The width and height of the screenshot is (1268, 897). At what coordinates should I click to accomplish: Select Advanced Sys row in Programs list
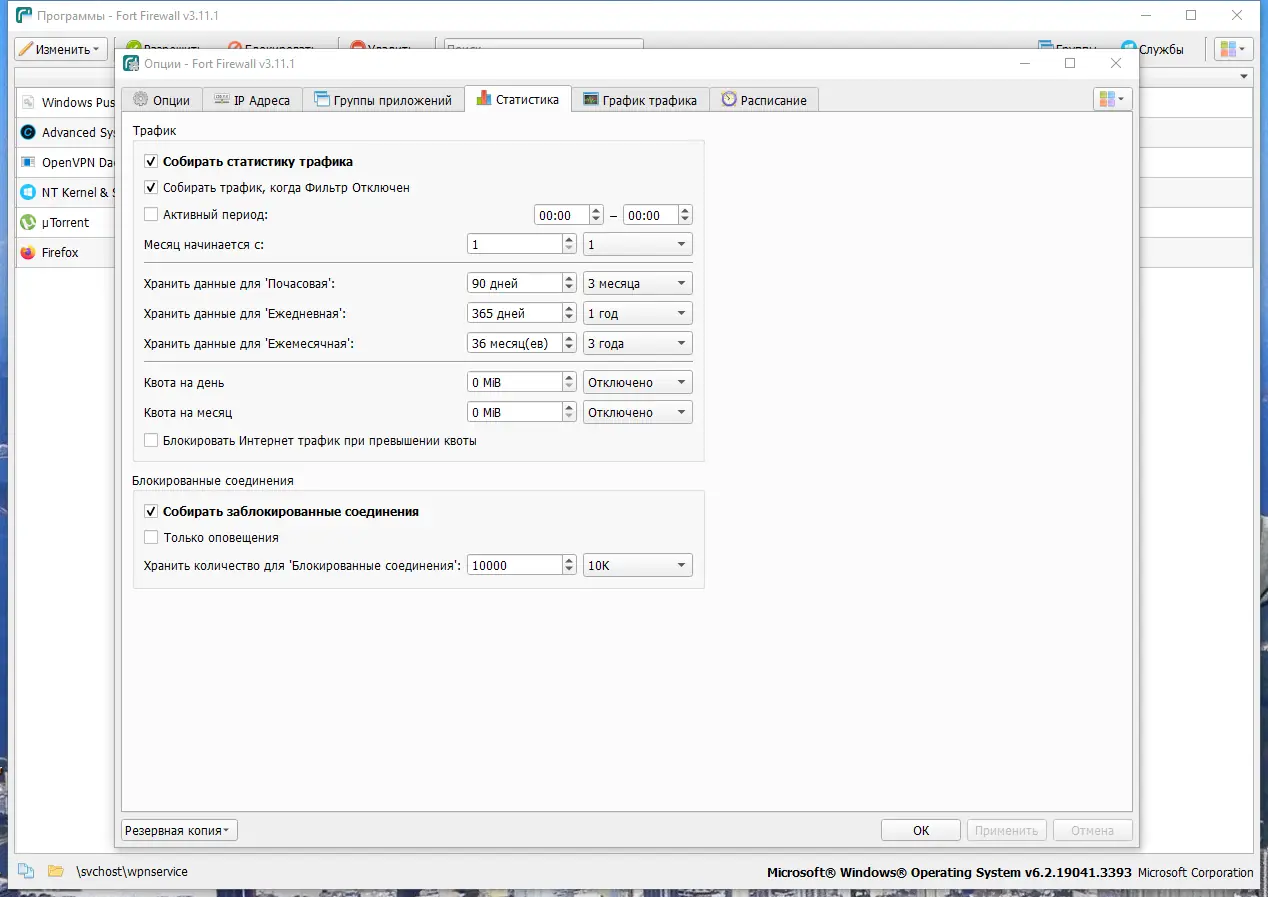66,132
